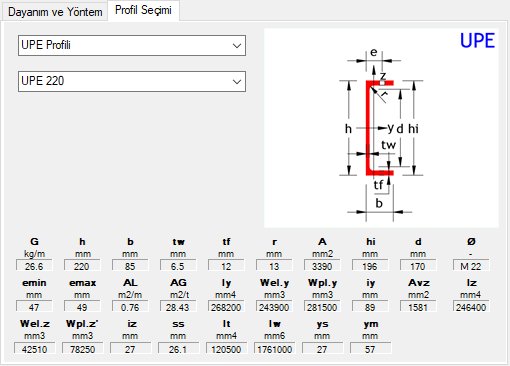This screenshot has width=510, height=366.
Task: Click the emax column label
Action: 82,283
